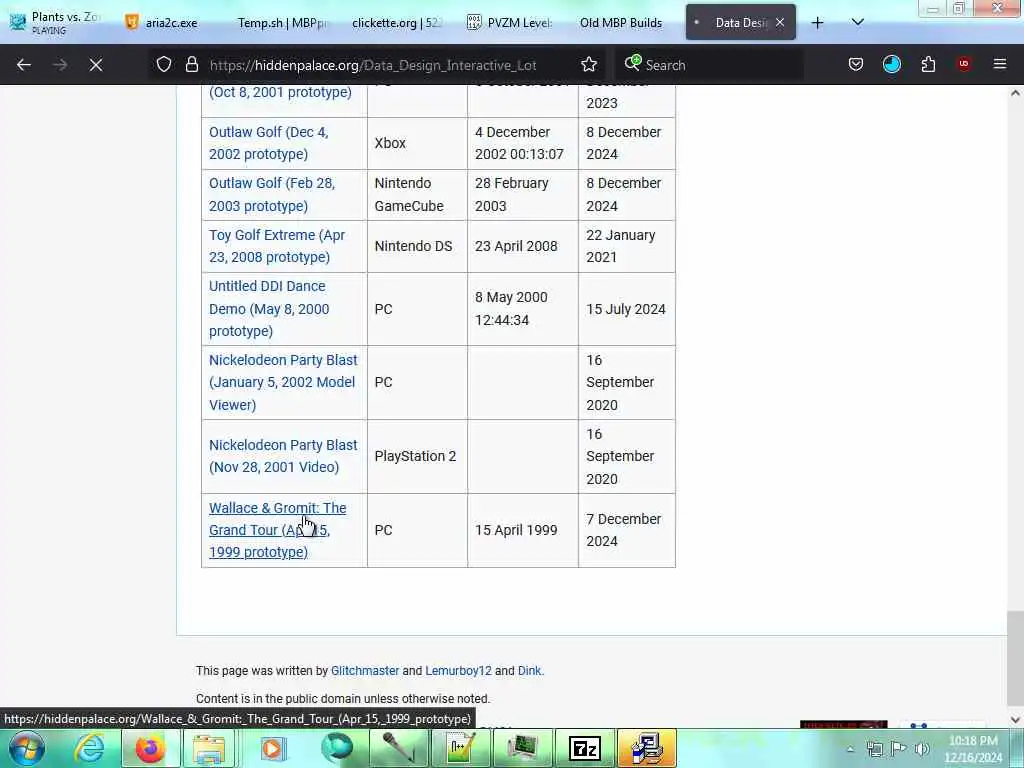Visit Glitchmaster's author page
Viewport: 1024px width, 768px height.
tap(364, 671)
